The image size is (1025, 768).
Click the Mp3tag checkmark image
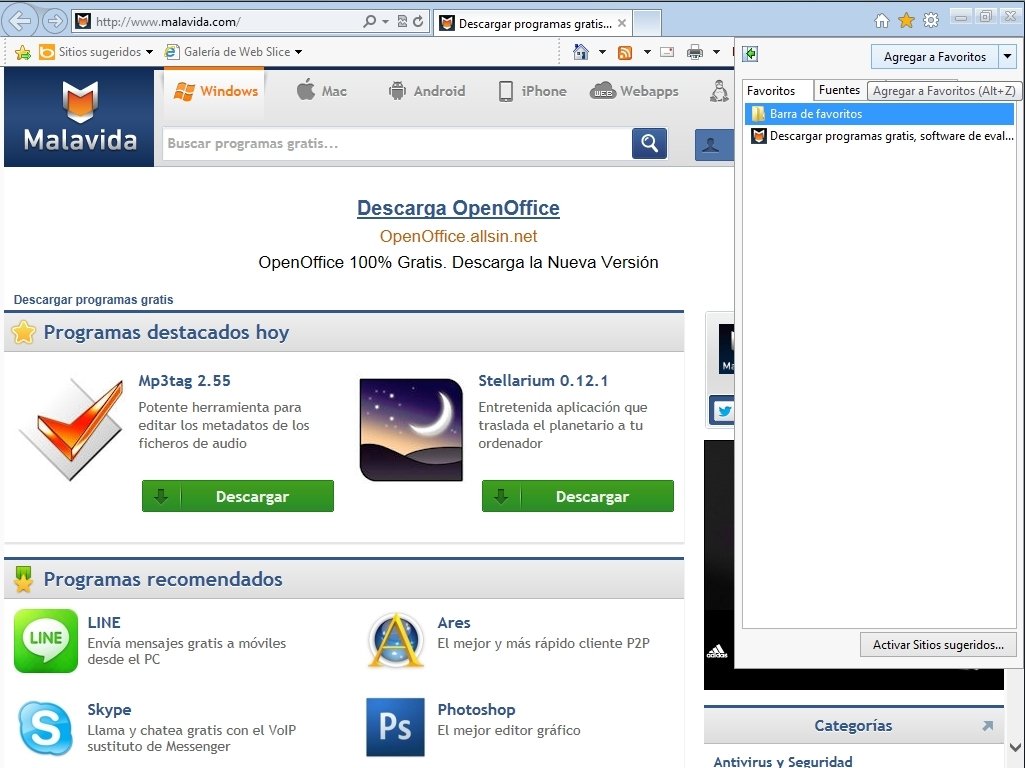(71, 429)
